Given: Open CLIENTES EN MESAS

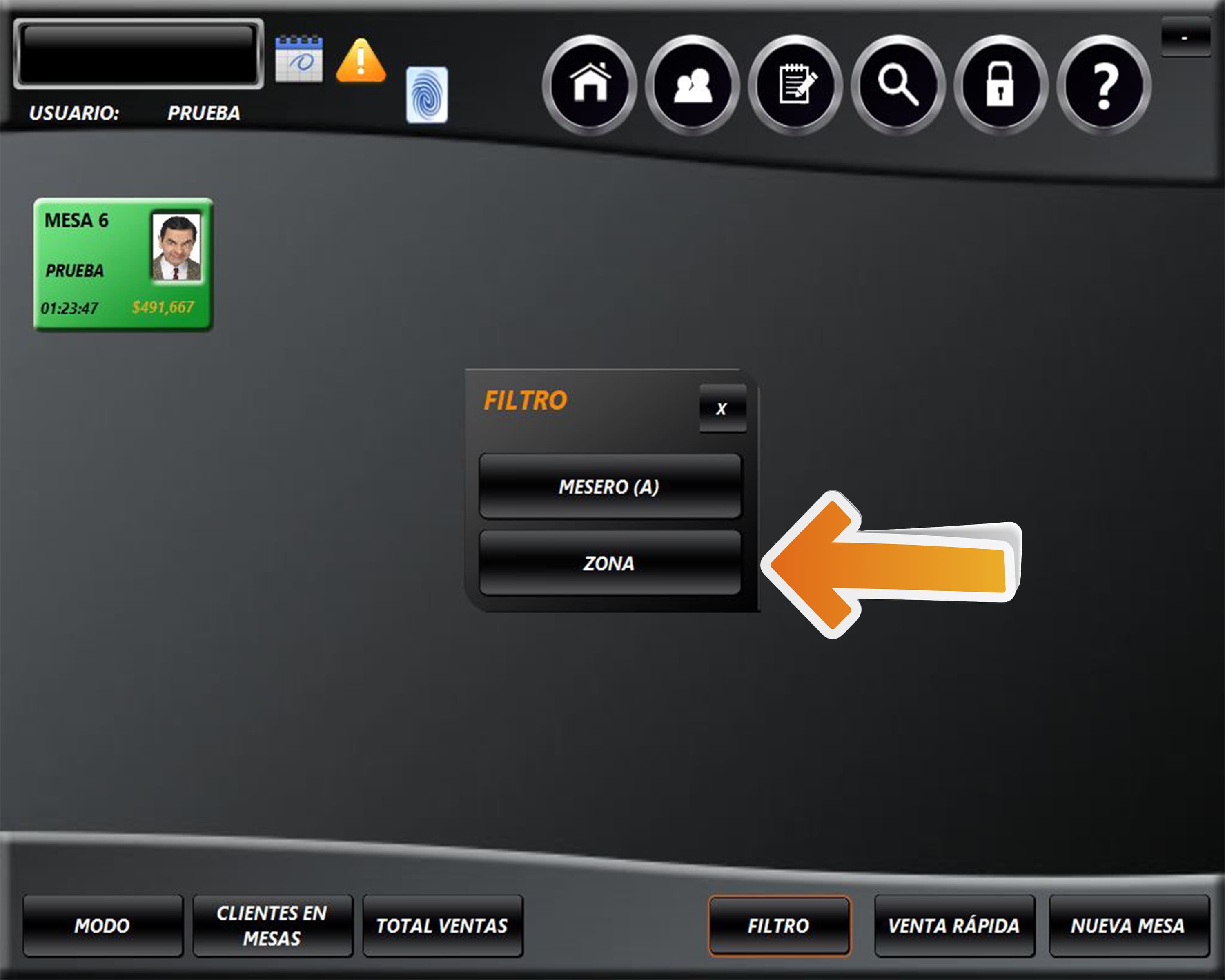Looking at the screenshot, I should pos(272,925).
